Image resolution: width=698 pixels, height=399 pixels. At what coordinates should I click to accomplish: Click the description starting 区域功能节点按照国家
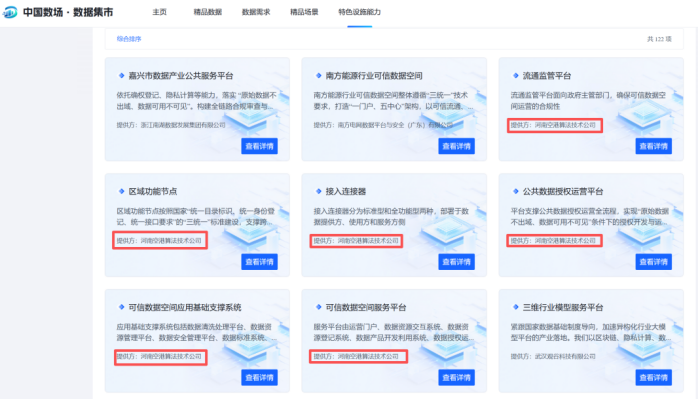tap(196, 216)
